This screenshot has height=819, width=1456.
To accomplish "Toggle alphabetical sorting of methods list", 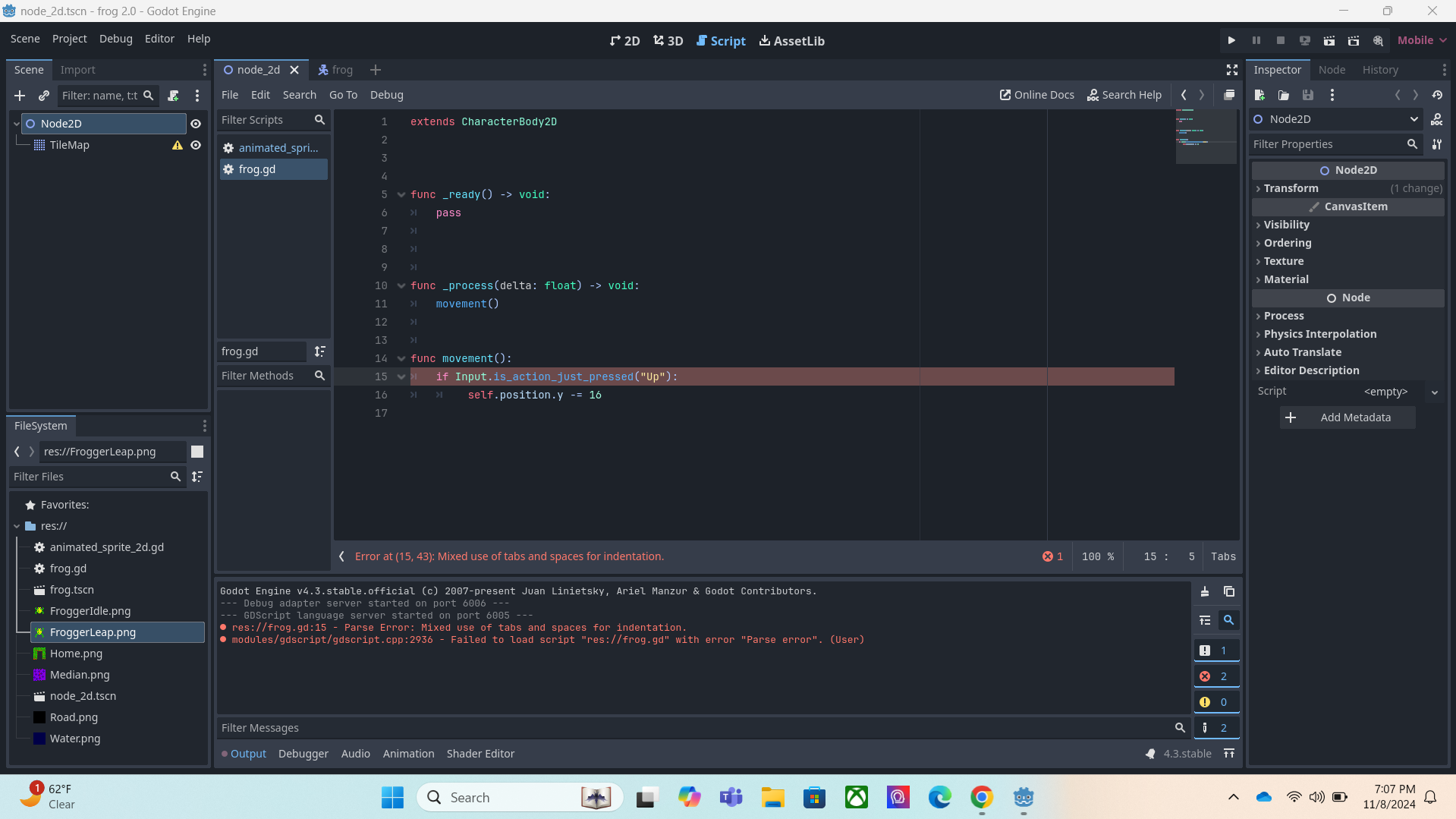I will coord(320,351).
